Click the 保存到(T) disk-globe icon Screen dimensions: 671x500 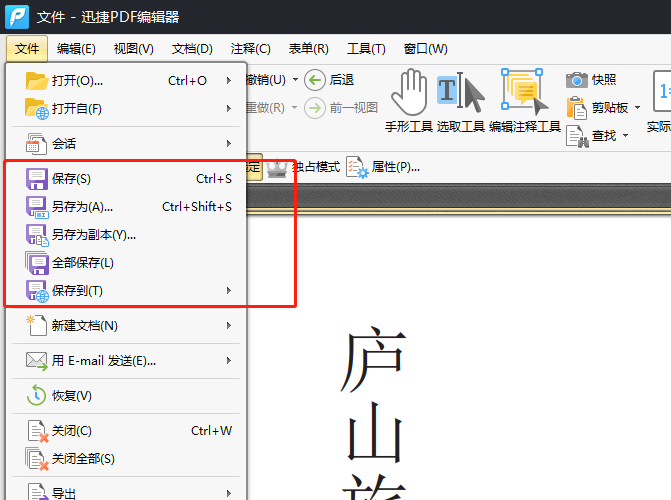[x=37, y=291]
